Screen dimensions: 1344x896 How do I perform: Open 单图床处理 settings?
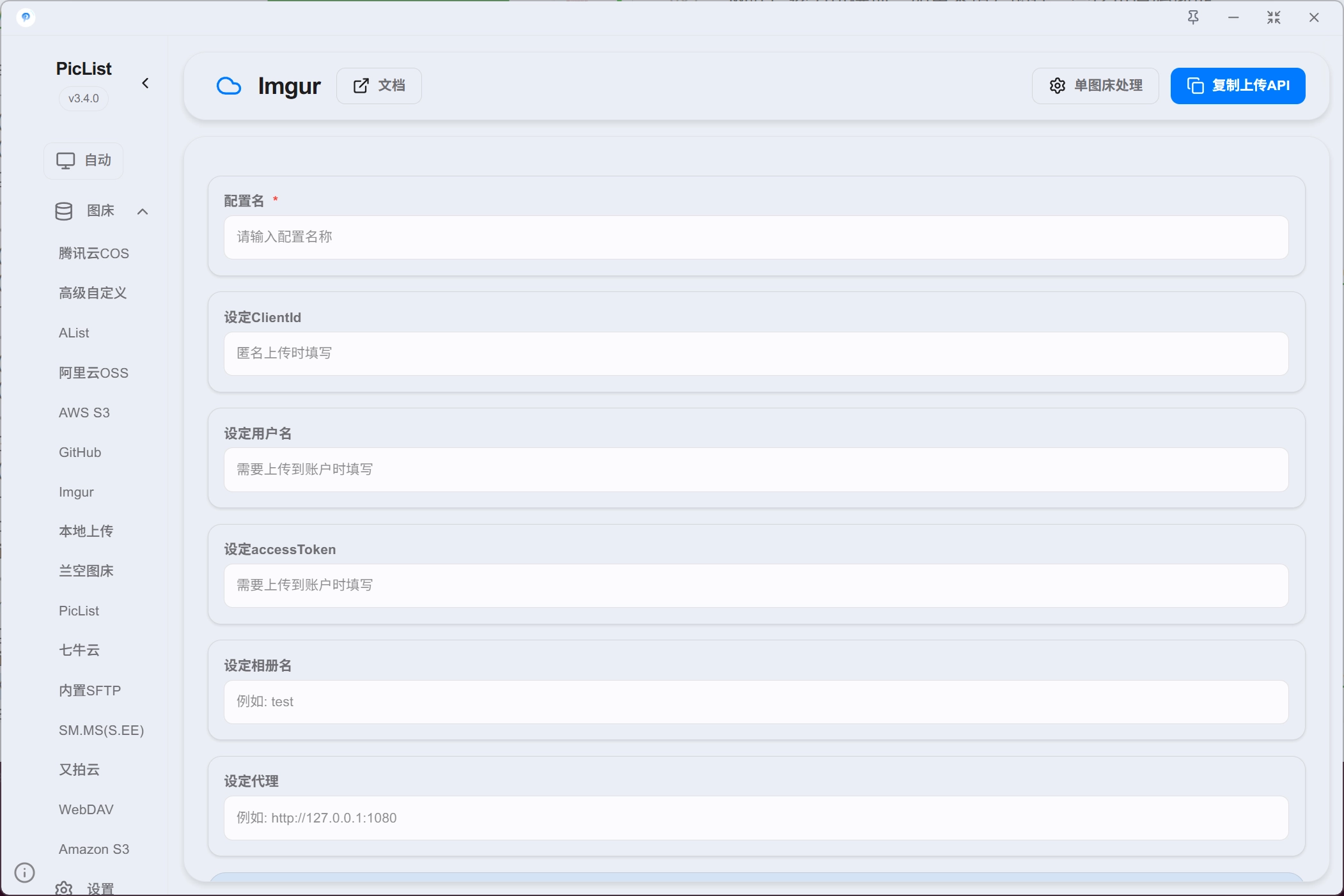pyautogui.click(x=1095, y=86)
